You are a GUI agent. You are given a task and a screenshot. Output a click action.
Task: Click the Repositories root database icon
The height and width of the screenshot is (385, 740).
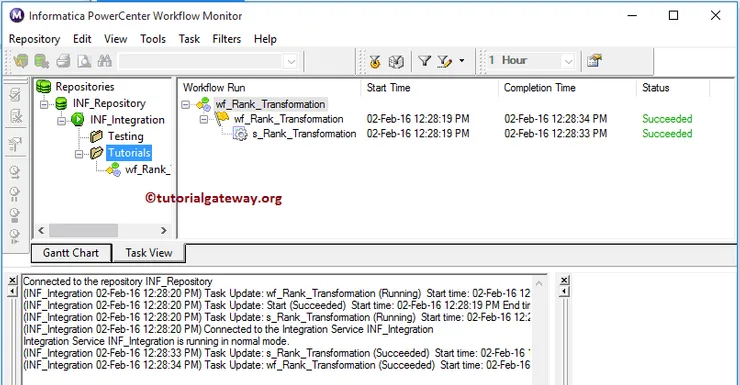coord(43,87)
